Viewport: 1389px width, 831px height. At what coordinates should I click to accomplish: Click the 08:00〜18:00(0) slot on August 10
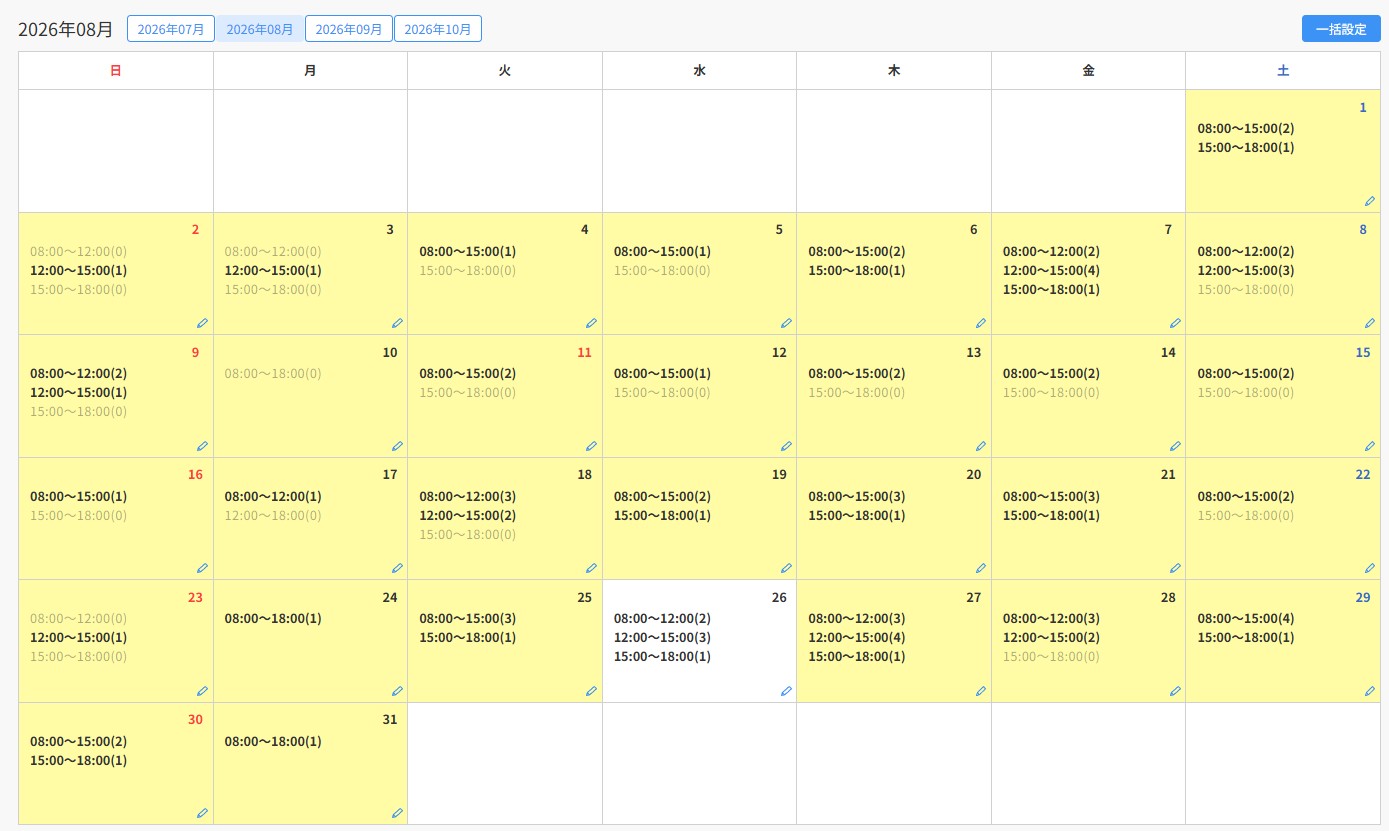(273, 373)
